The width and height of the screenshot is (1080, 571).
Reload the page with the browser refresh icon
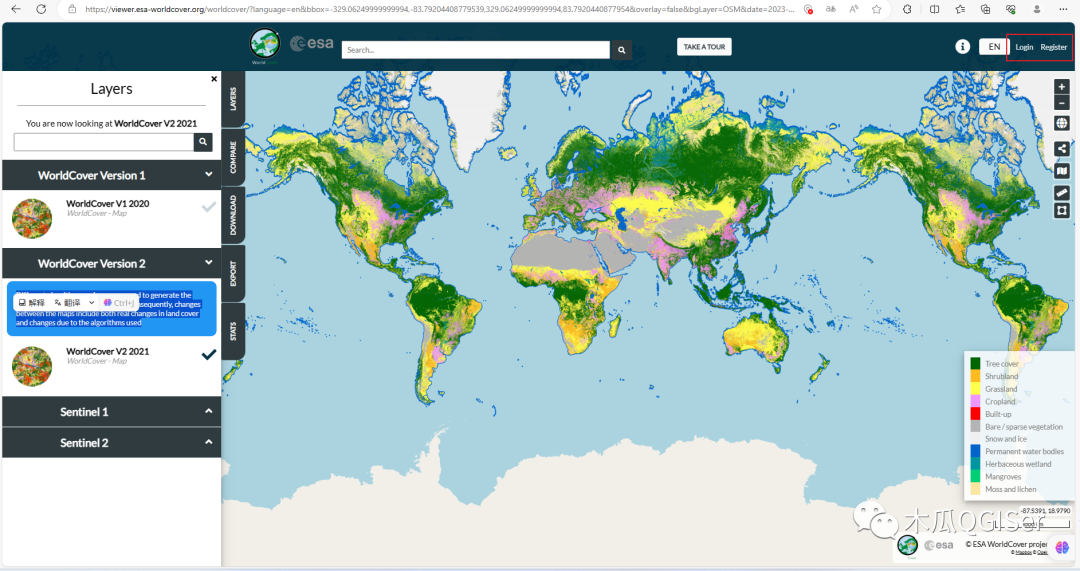pos(41,9)
